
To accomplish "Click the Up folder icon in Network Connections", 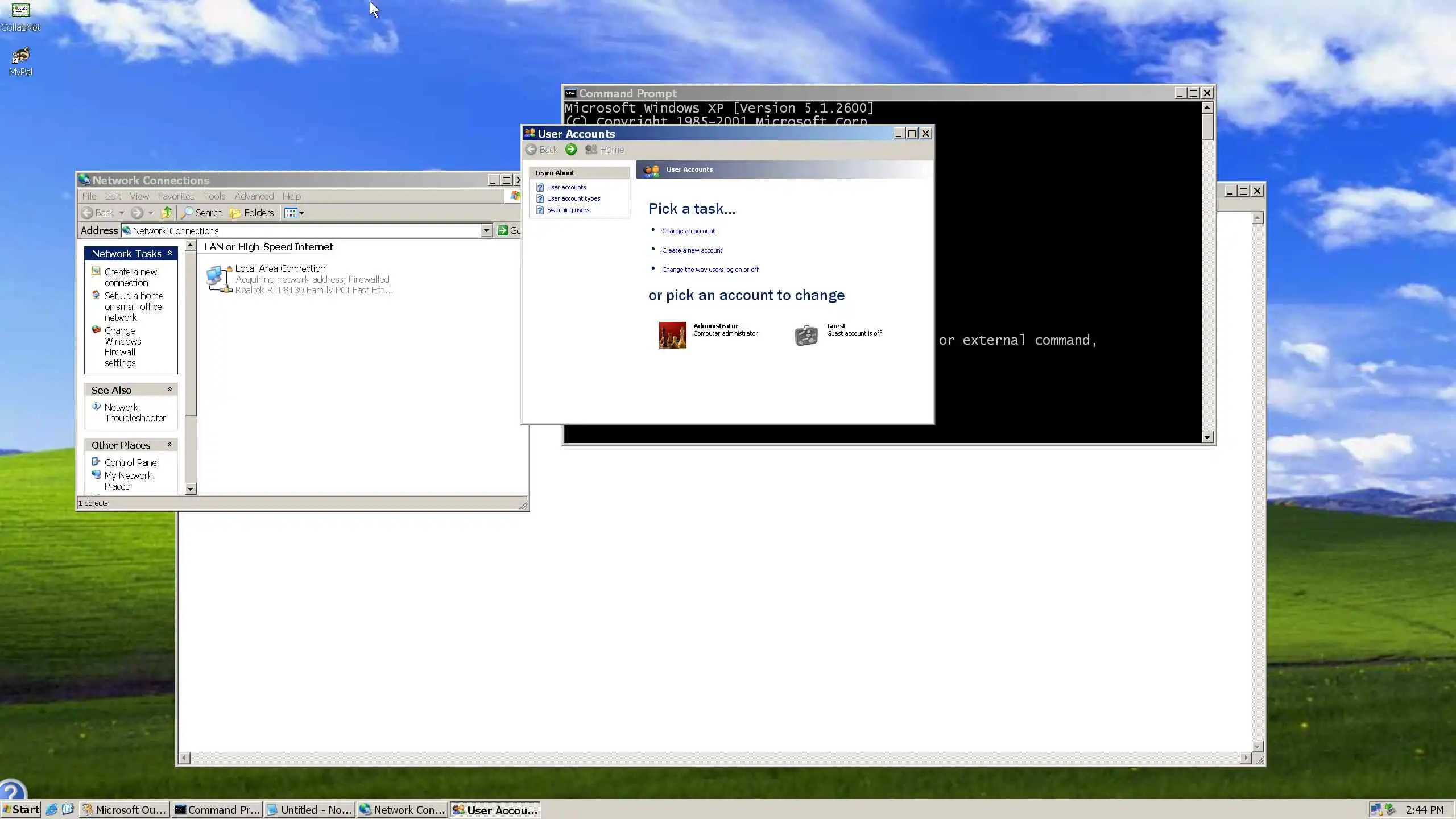I will tap(167, 213).
